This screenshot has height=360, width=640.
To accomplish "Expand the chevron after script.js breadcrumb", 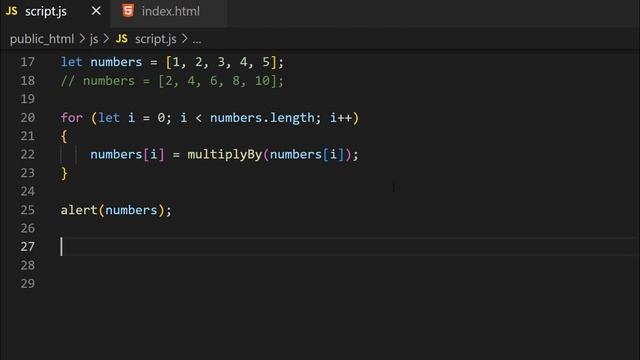I will coord(184,39).
